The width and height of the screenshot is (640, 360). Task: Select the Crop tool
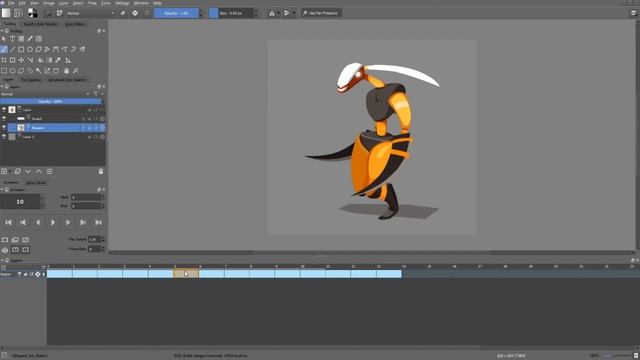[x=4, y=60]
